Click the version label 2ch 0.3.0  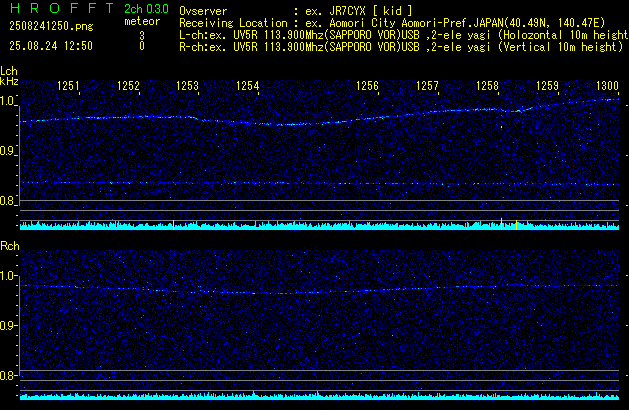(x=146, y=8)
